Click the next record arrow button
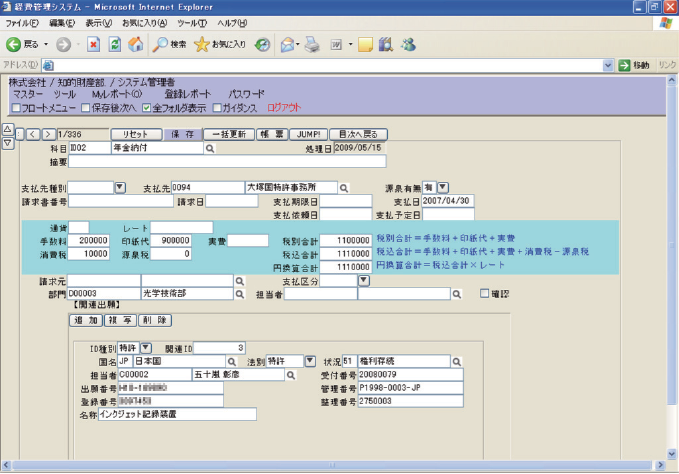The image size is (679, 474). tap(48, 135)
